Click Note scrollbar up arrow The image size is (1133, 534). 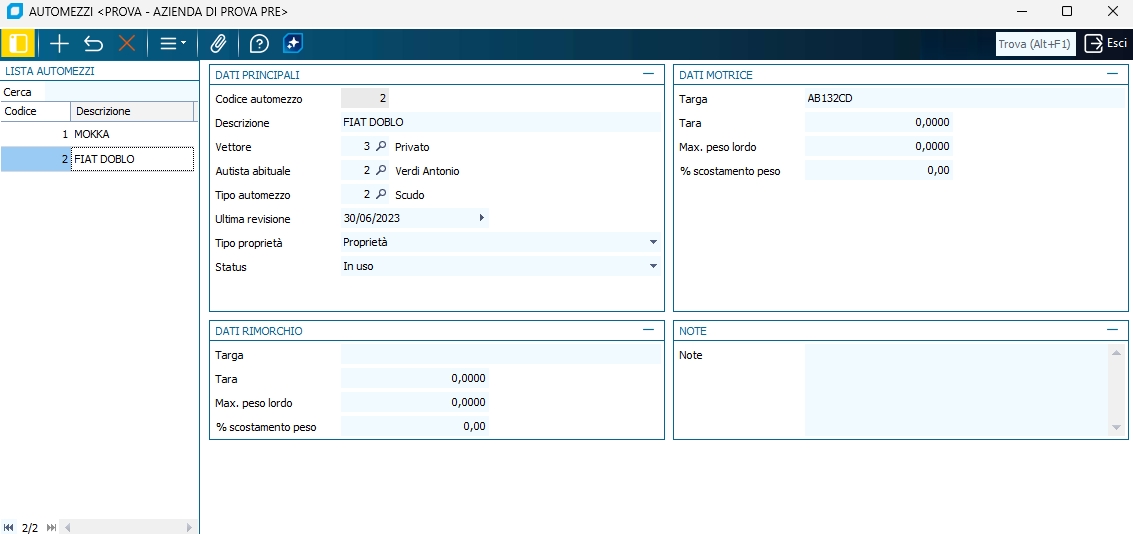pyautogui.click(x=1116, y=352)
